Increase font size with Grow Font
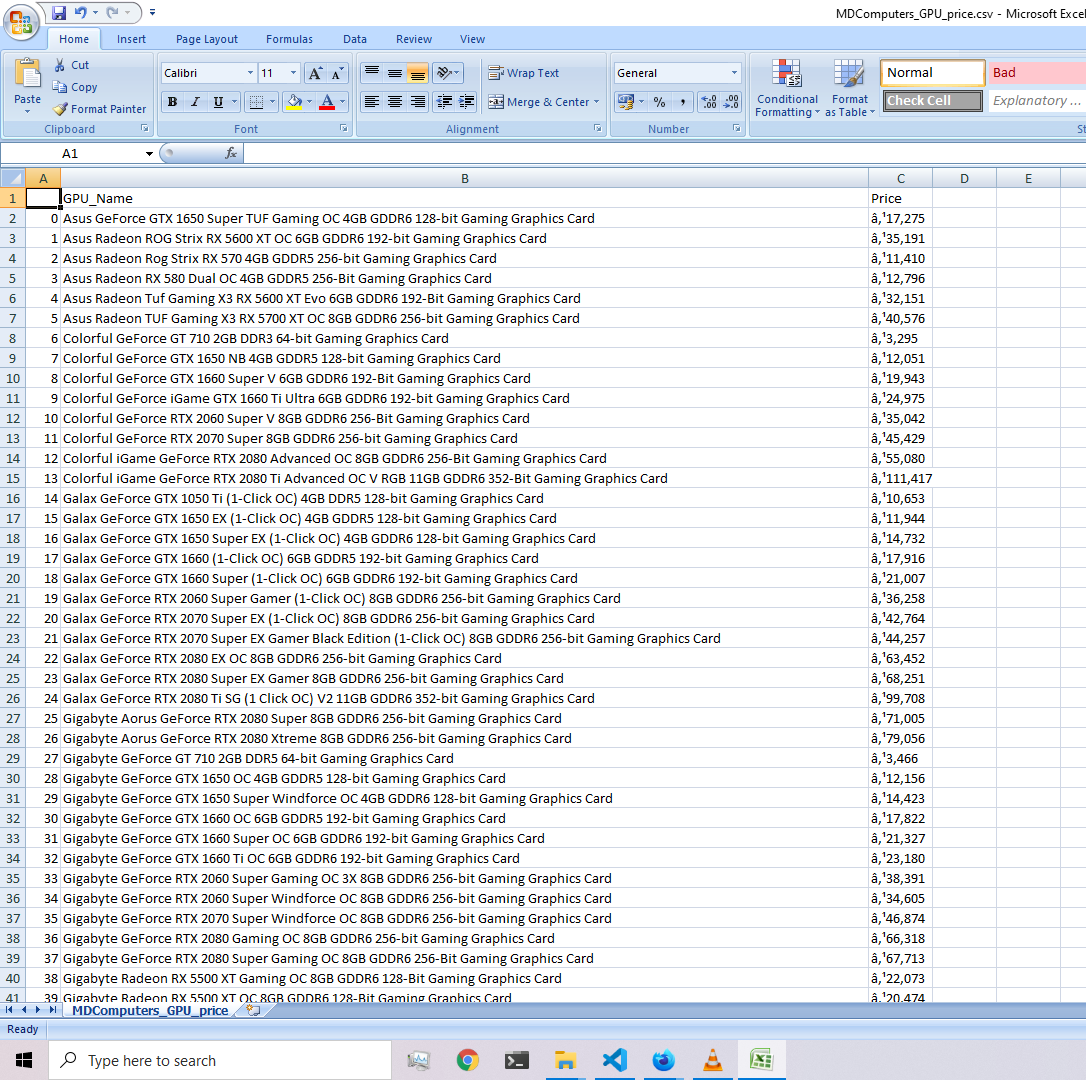1086x1080 pixels. (x=315, y=73)
